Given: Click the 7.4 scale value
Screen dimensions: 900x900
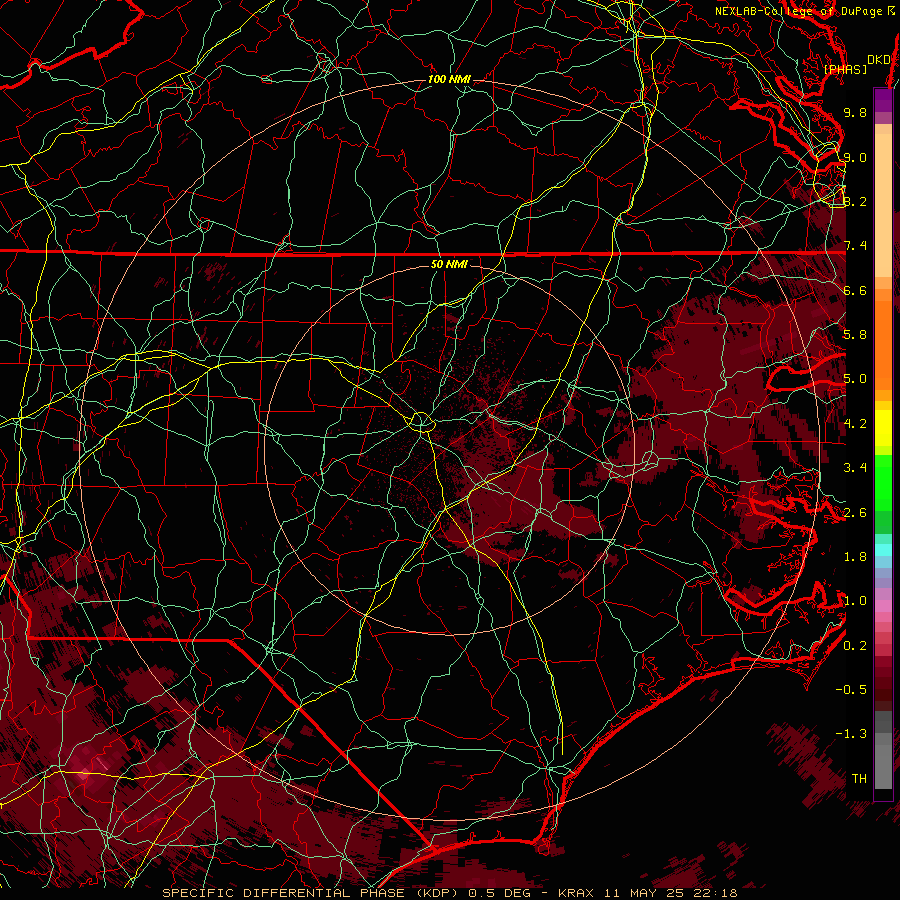Looking at the screenshot, I should 855,246.
